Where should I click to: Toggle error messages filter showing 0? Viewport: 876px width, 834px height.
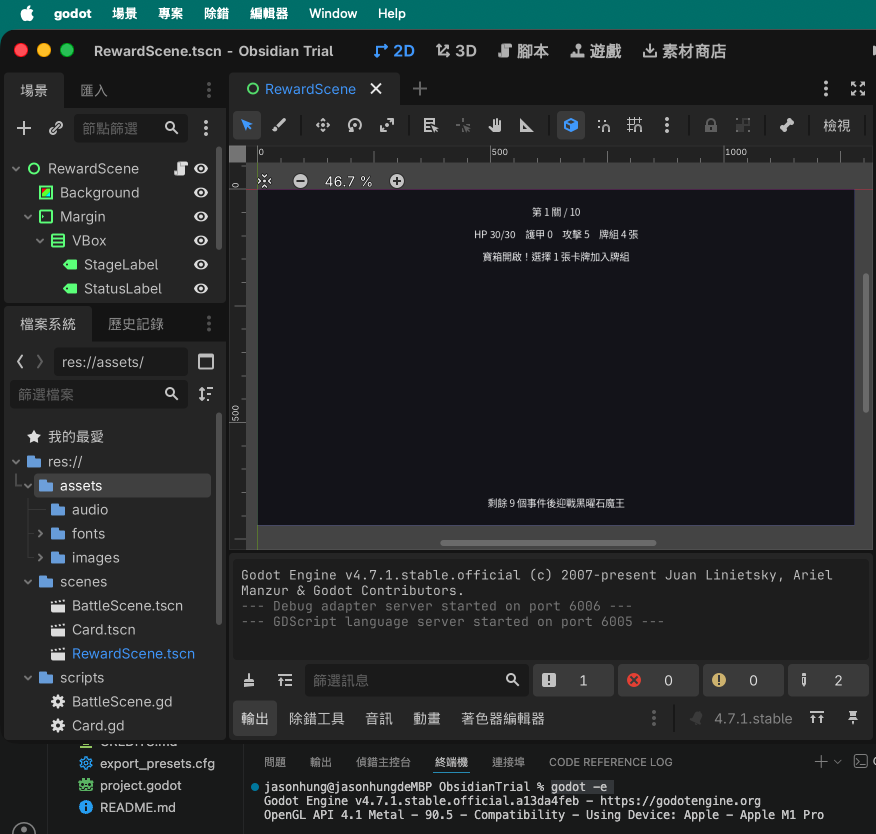tap(658, 680)
